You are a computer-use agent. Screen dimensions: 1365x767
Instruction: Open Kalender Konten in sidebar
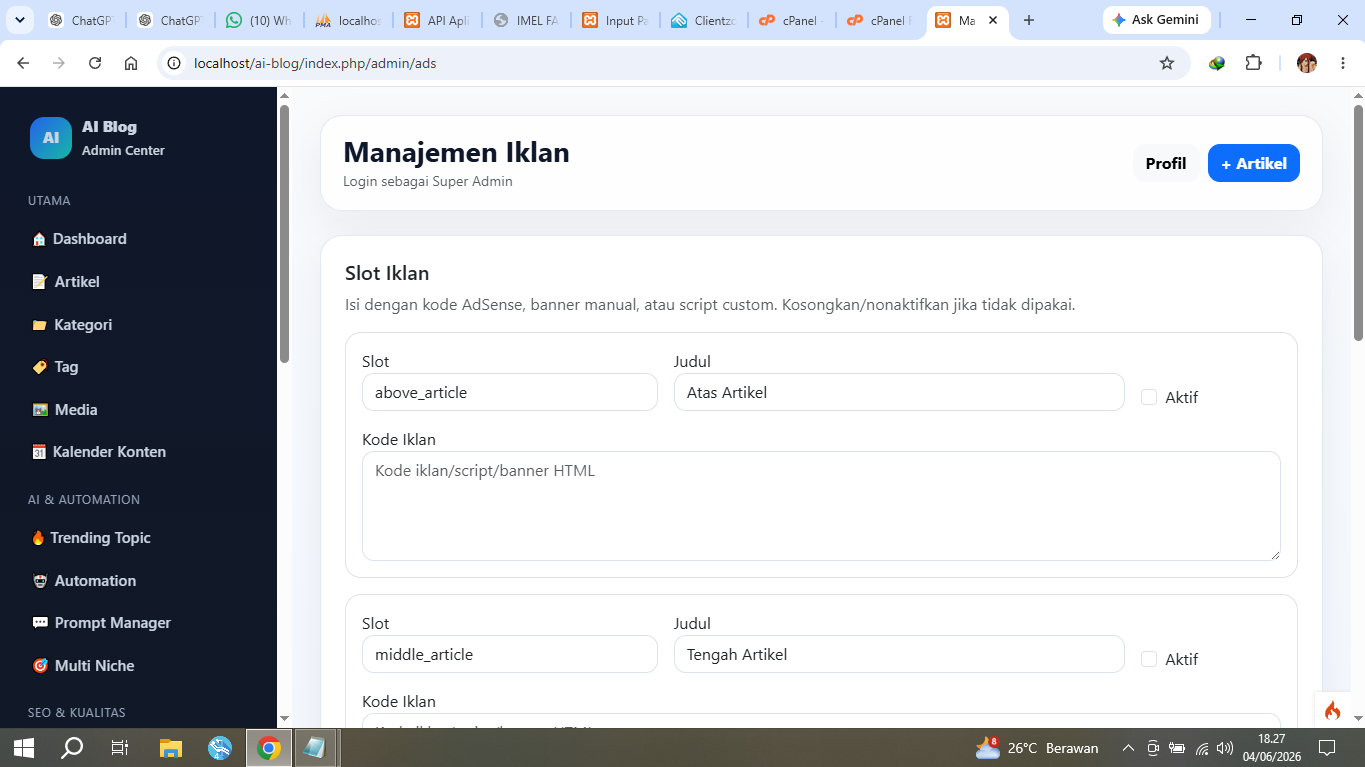pos(99,452)
